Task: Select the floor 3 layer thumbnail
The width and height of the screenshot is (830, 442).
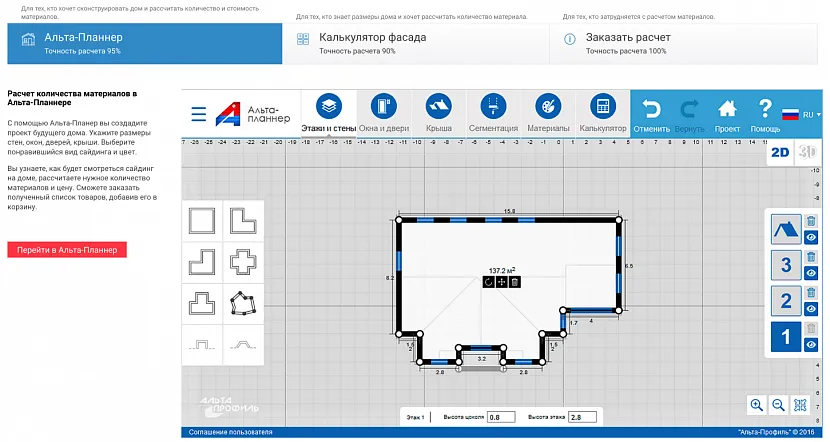Action: [785, 265]
